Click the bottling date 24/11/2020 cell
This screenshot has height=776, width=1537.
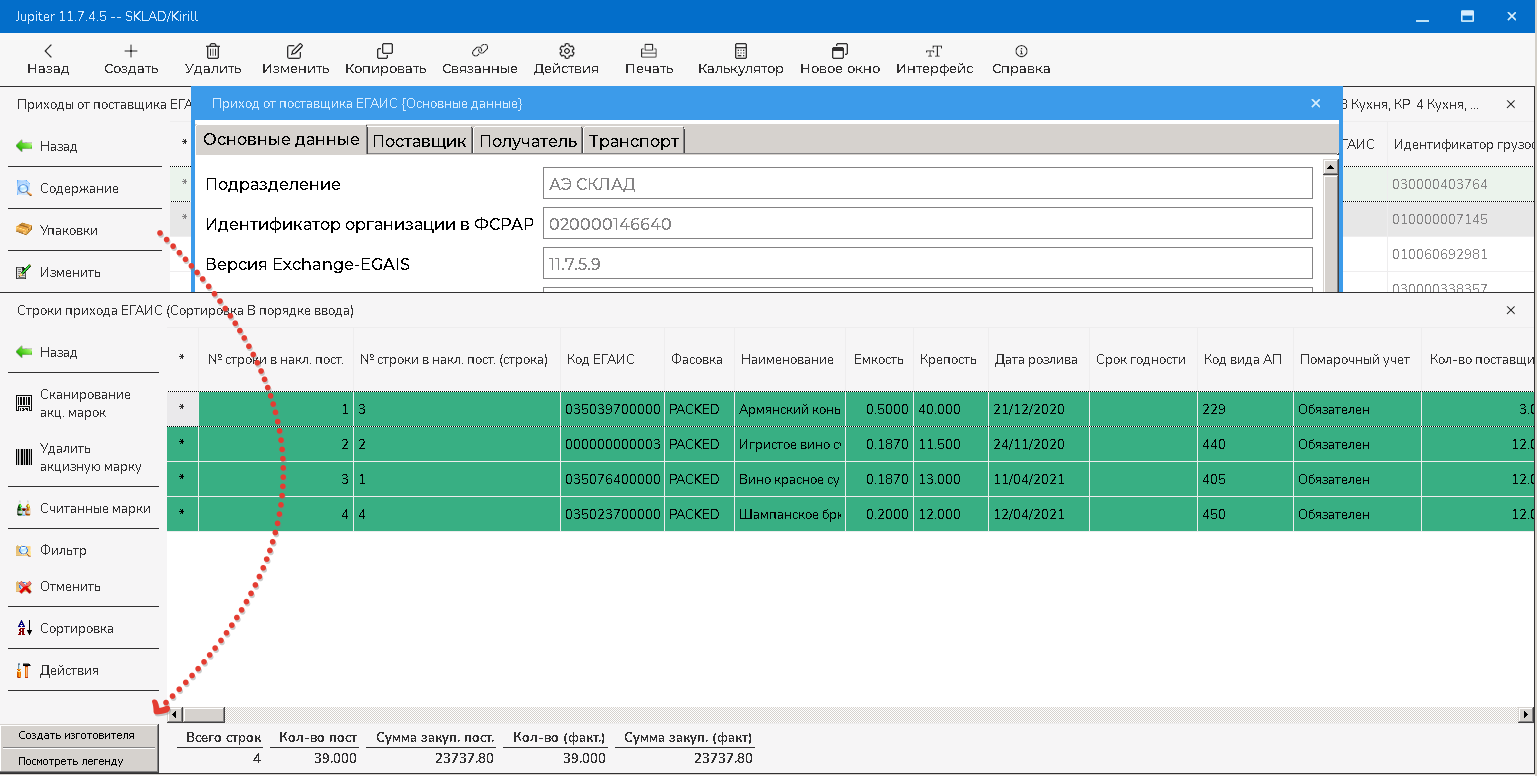click(1038, 444)
